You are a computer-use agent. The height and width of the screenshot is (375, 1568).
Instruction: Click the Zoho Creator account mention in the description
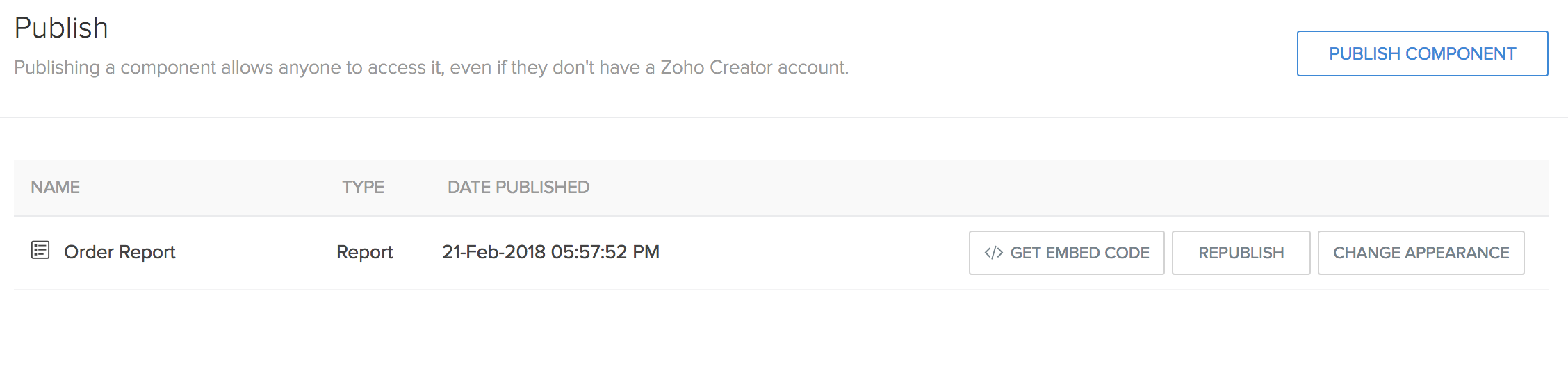[753, 67]
